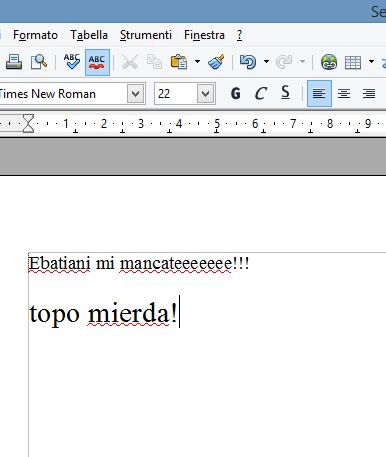The height and width of the screenshot is (457, 386).
Task: Expand the Undo history dropdown
Action: point(266,62)
